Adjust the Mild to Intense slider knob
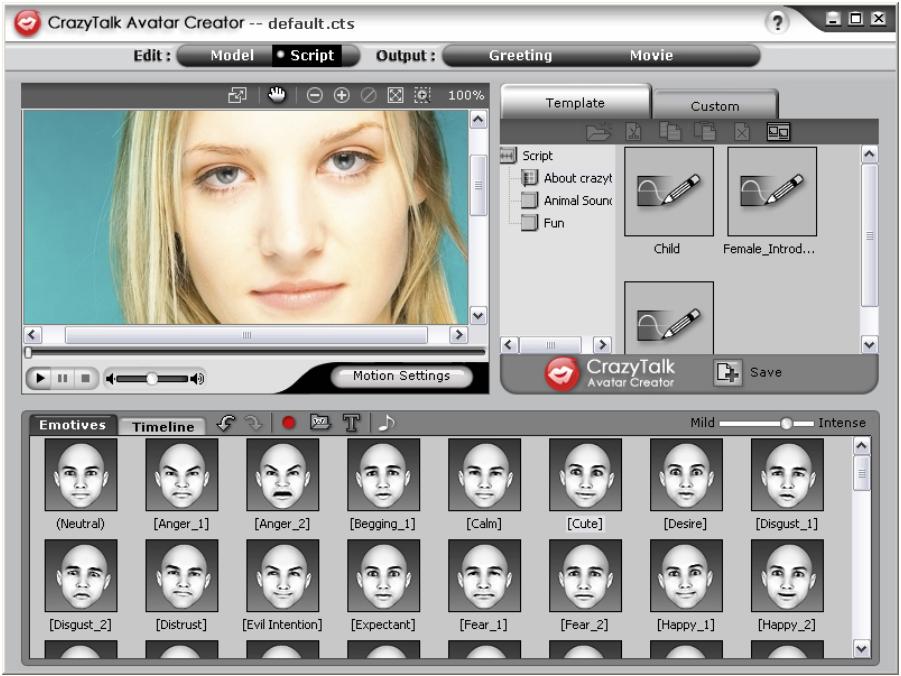Image resolution: width=901 pixels, height=676 pixels. pos(786,424)
